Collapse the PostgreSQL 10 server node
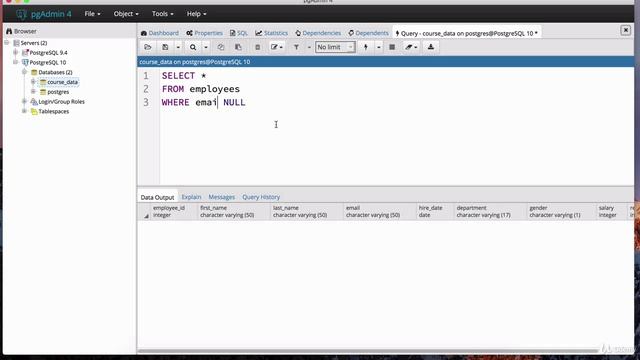Viewport: 640px width, 360px height. (16, 62)
